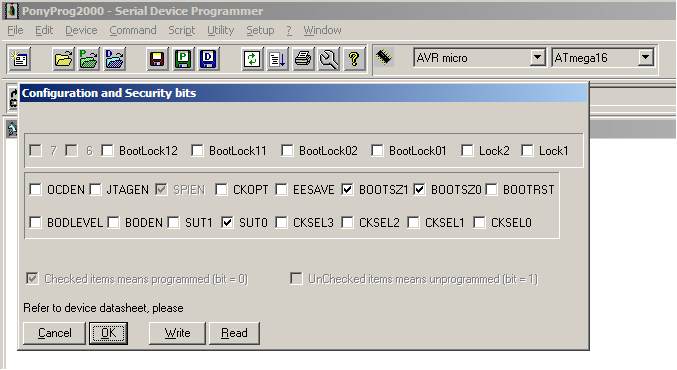
Task: Click the New Window toolbar icon
Action: [19, 59]
